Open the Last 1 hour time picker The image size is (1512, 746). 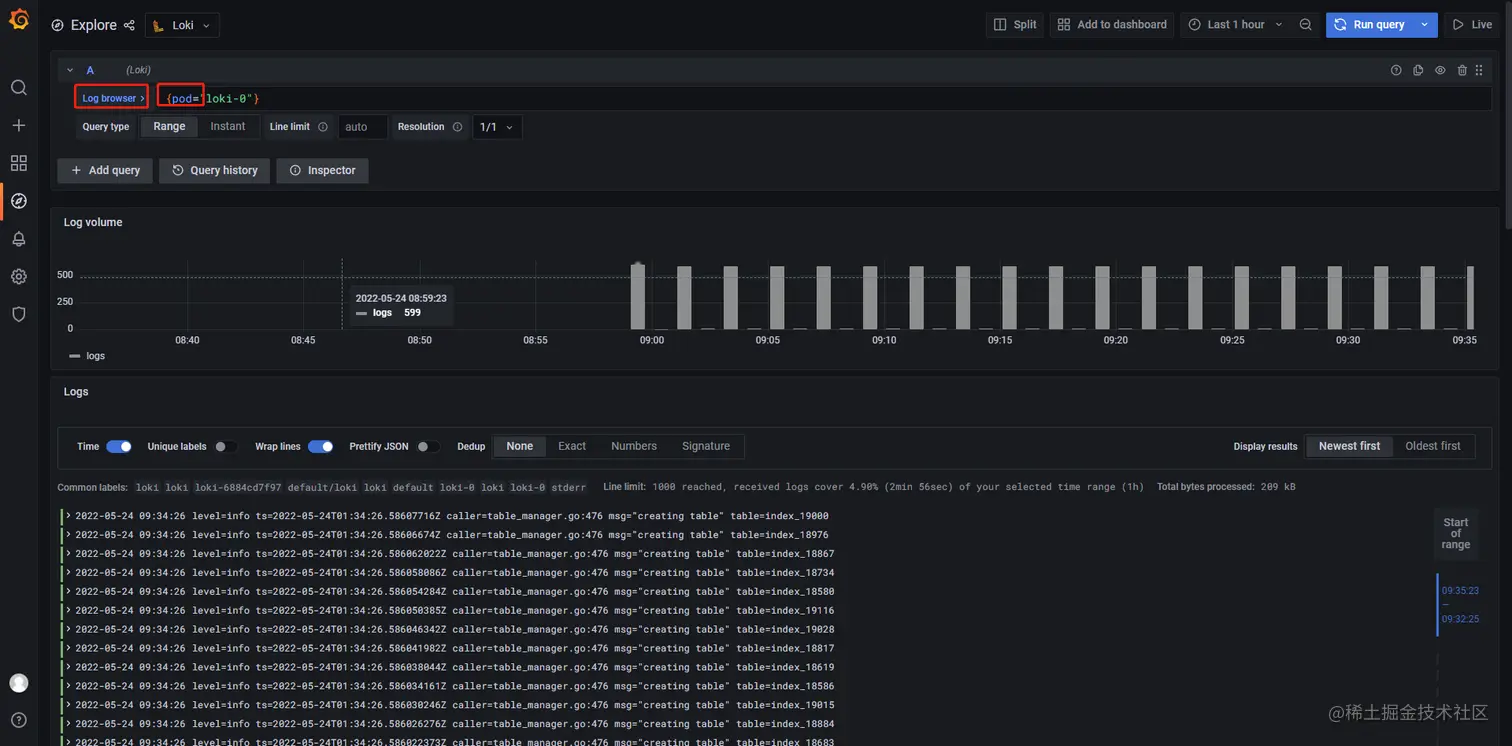click(1236, 25)
